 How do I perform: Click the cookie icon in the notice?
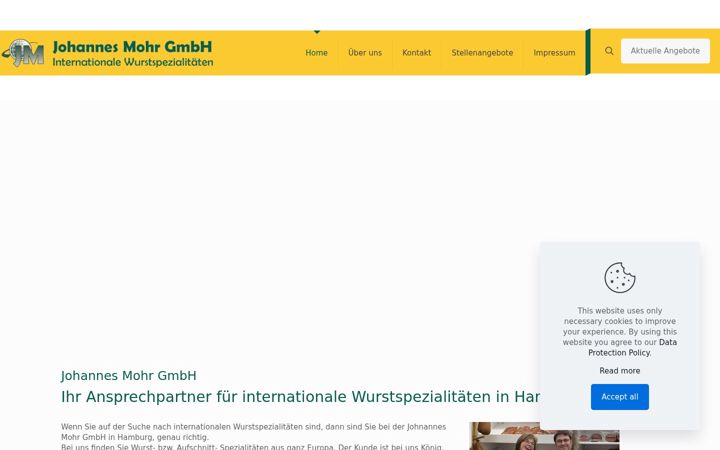(619, 277)
